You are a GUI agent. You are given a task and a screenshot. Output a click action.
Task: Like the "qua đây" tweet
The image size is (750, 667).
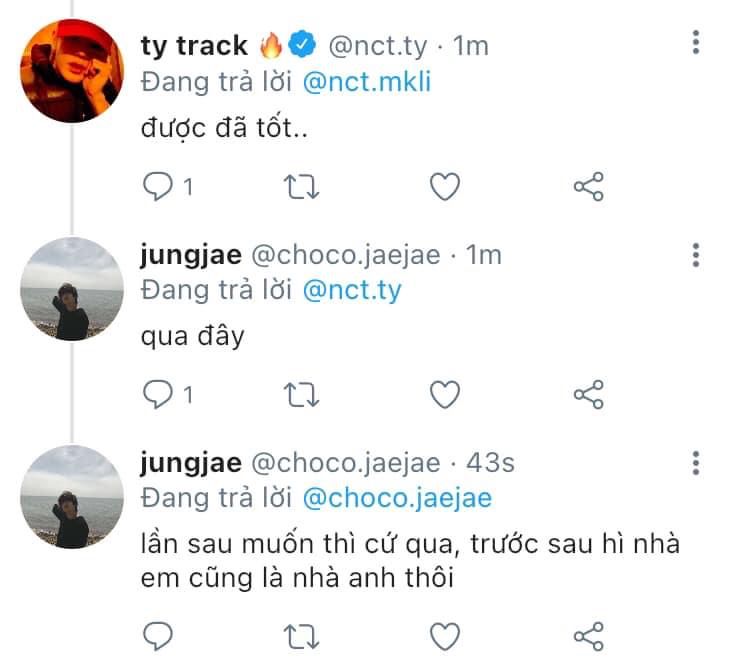(x=444, y=394)
